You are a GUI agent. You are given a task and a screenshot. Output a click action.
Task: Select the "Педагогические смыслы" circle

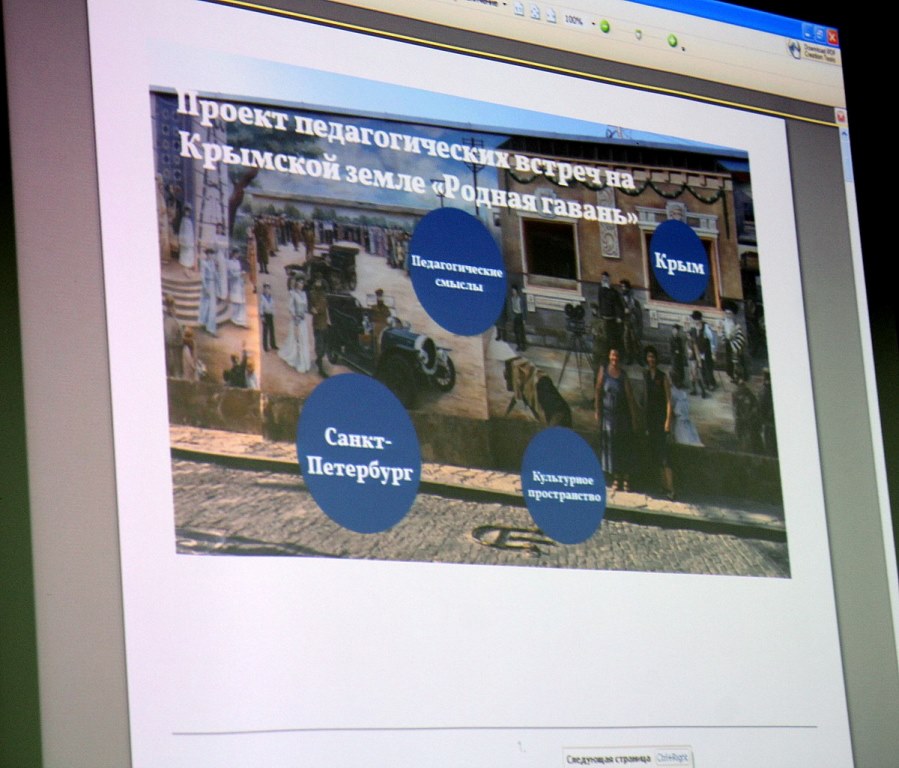[457, 272]
